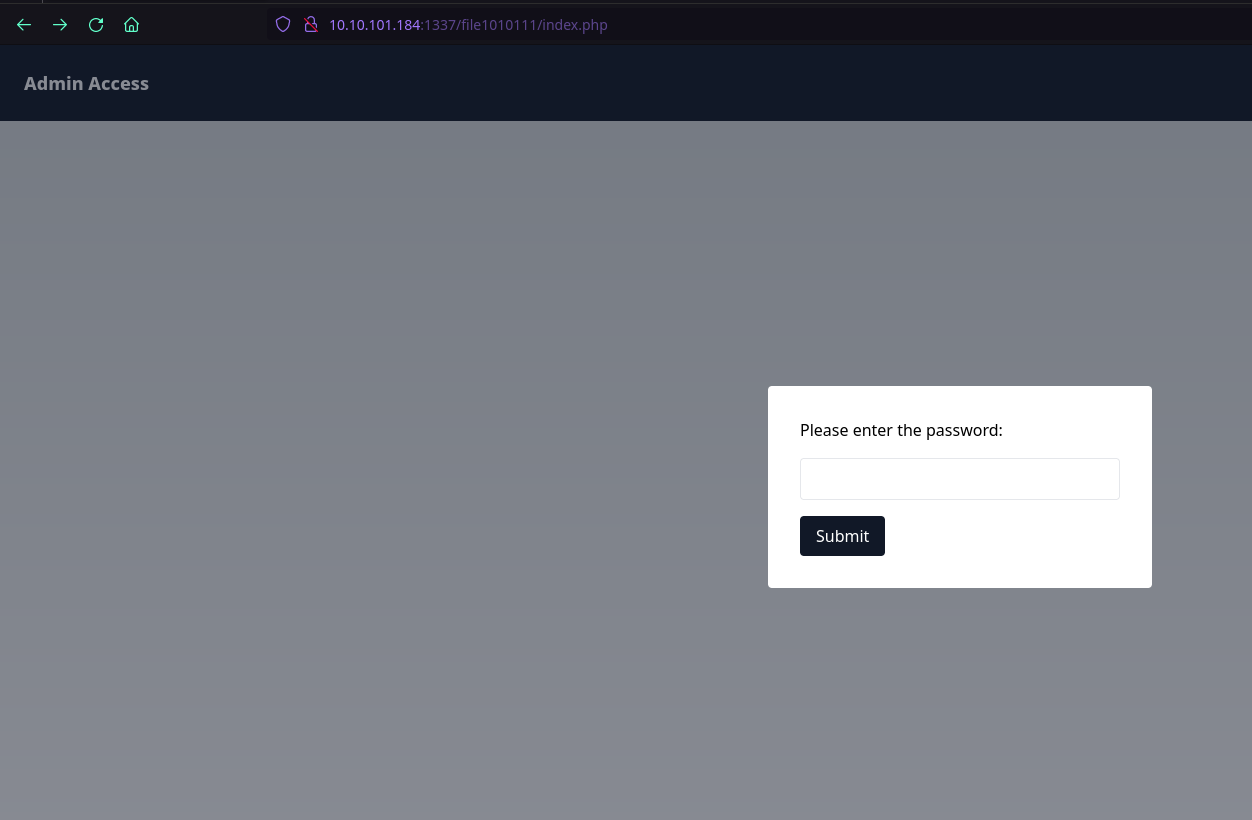
Task: View the insecure connection lock icon
Action: coord(311,24)
